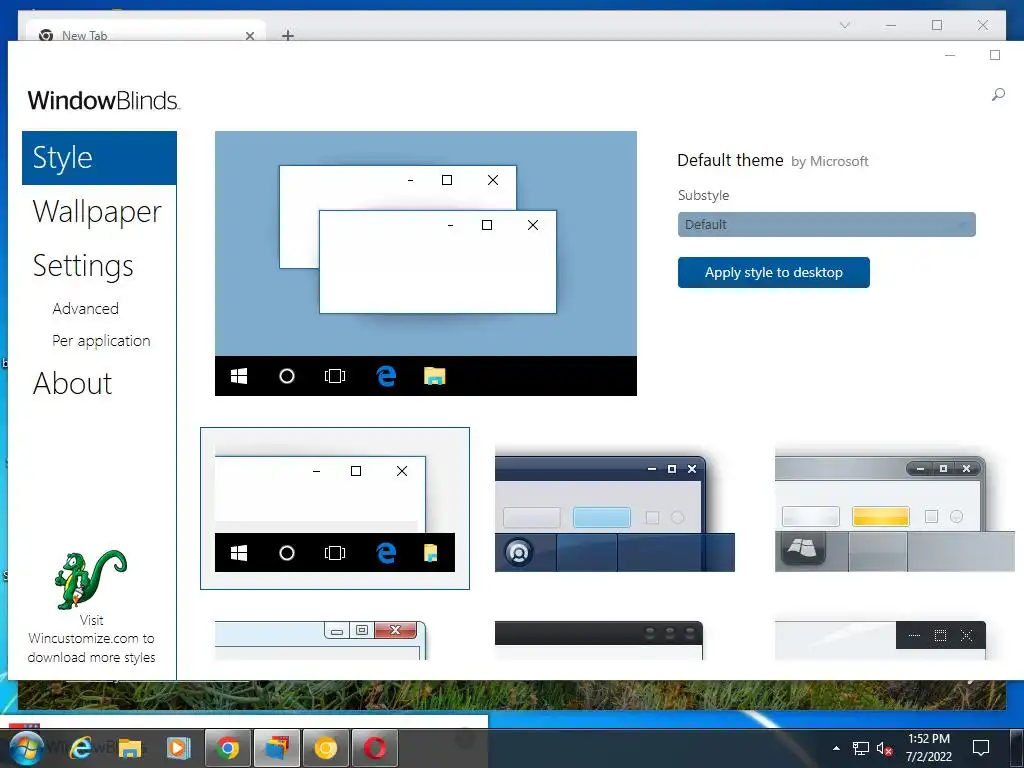The image size is (1024, 768).
Task: Open the yellow circle app on taskbar
Action: [325, 748]
